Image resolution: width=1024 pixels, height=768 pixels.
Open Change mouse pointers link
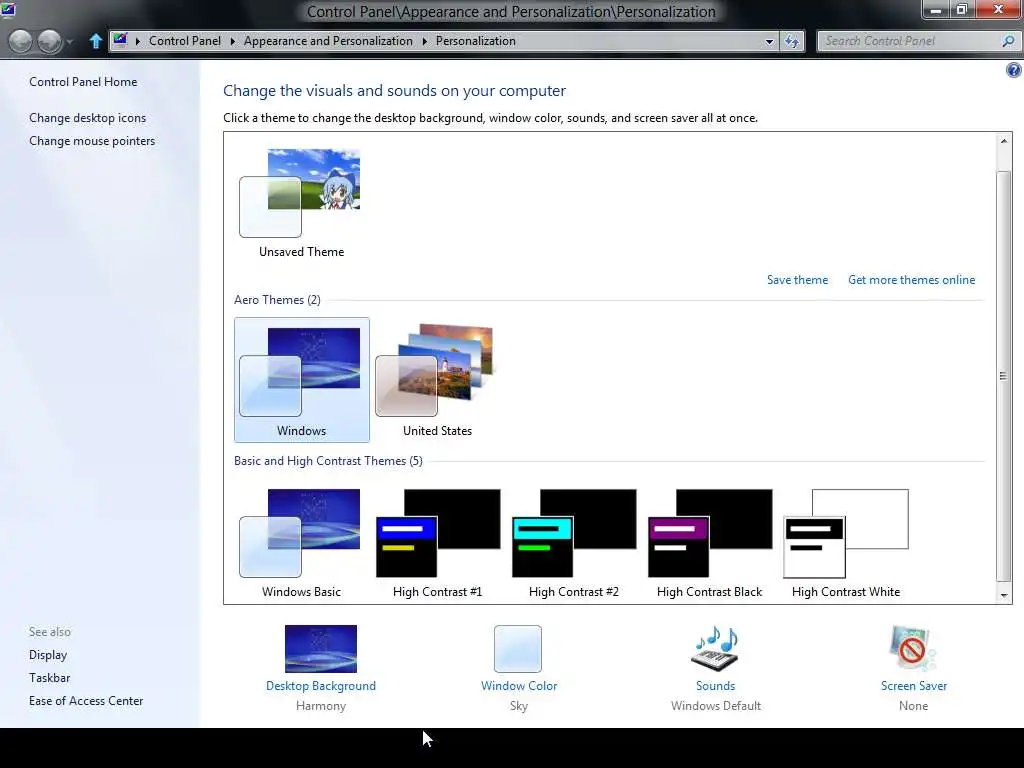coord(92,140)
